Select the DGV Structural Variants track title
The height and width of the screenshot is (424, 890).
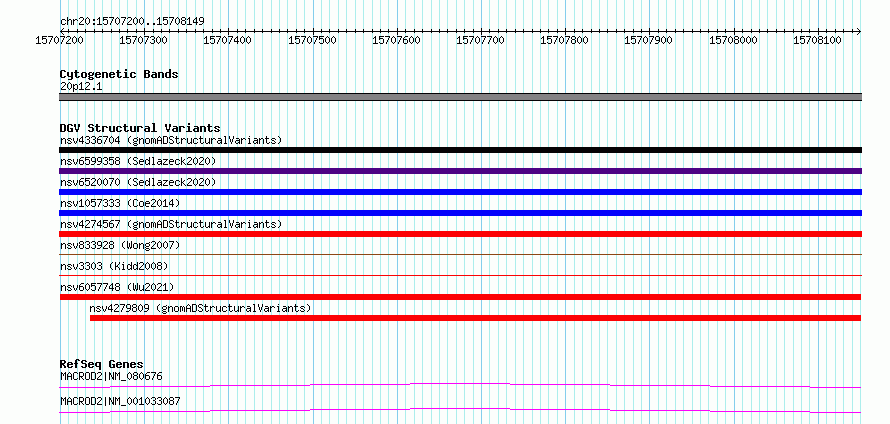click(x=140, y=128)
